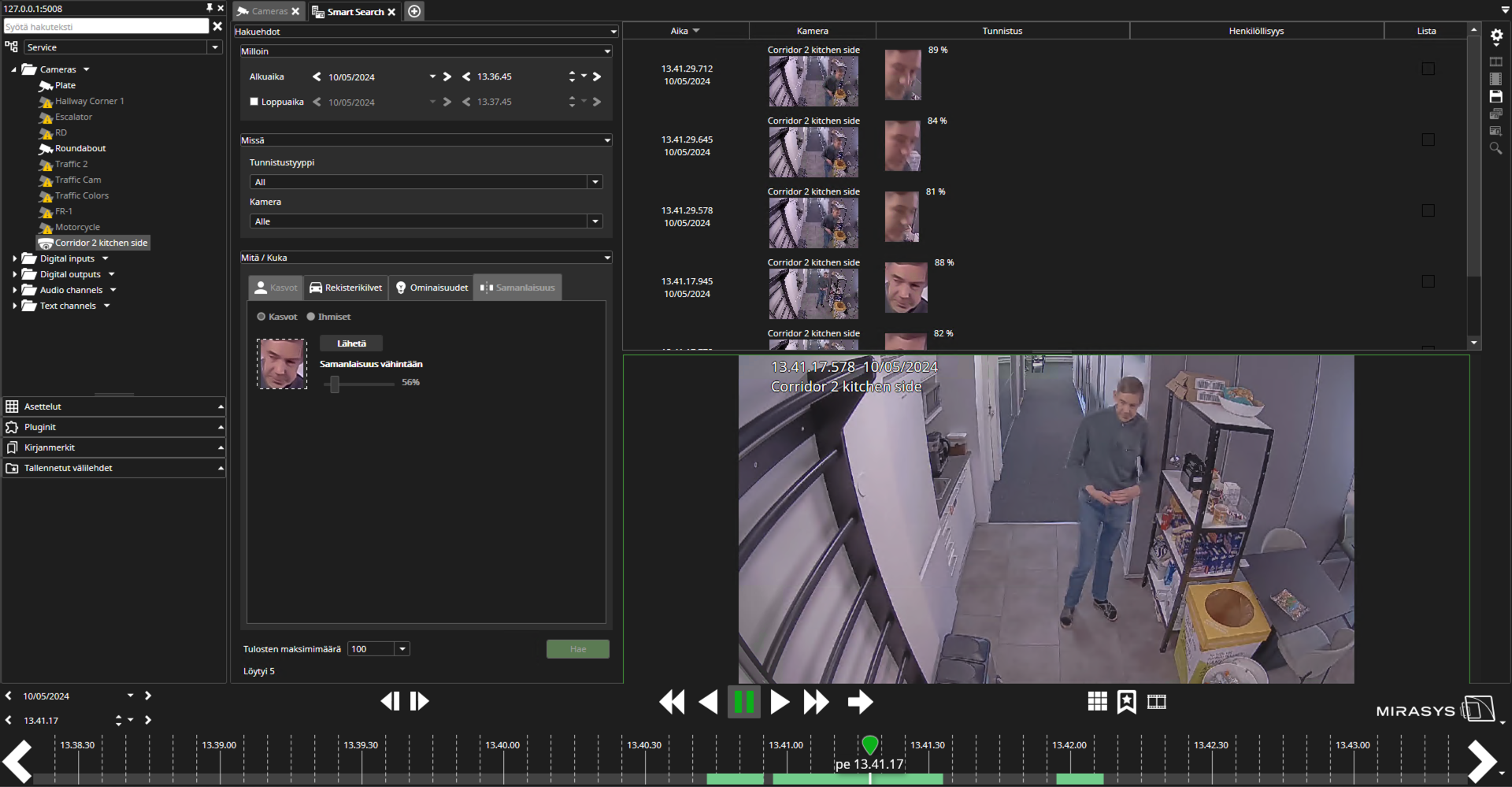Adjust the Samanlaisuus vähintään slider handle

335,384
